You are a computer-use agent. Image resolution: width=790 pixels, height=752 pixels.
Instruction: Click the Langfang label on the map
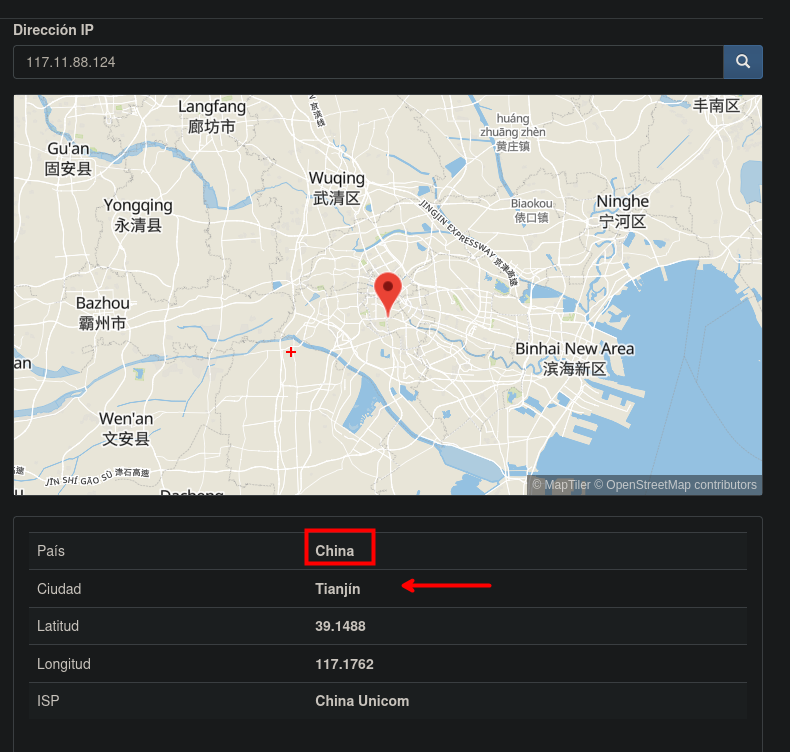pyautogui.click(x=212, y=116)
